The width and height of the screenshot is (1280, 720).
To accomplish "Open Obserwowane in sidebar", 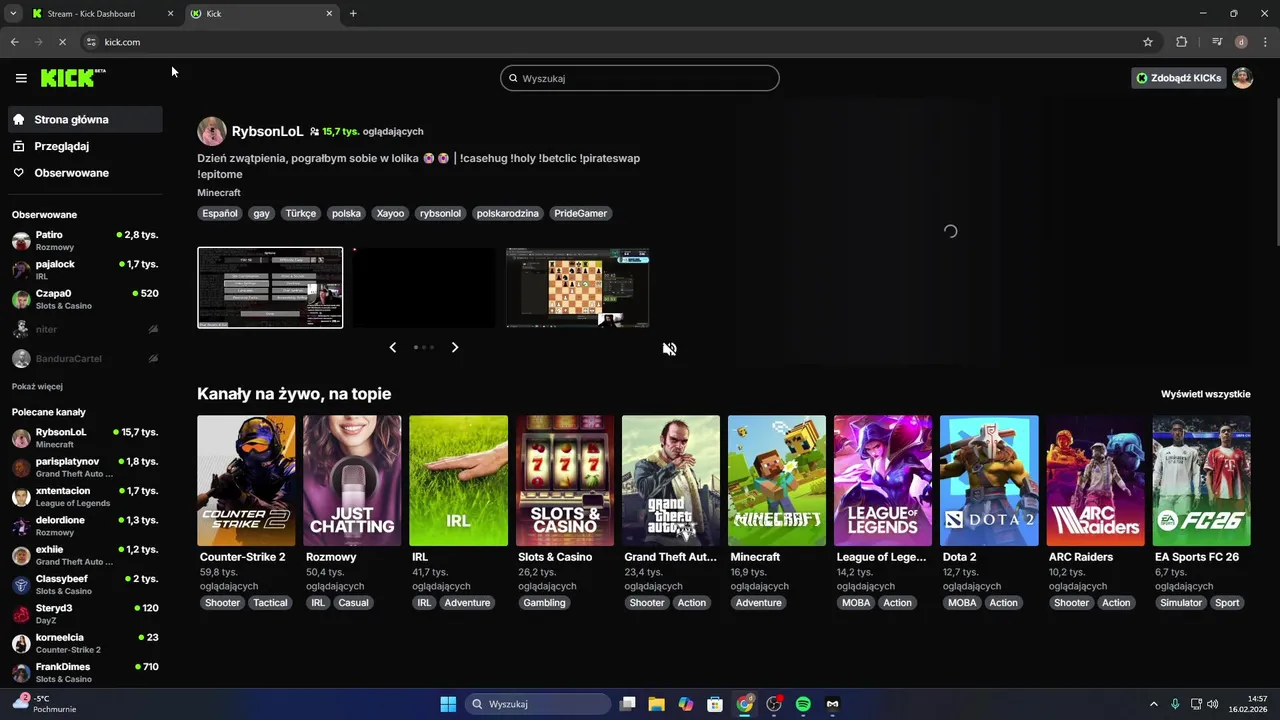I will [85, 173].
